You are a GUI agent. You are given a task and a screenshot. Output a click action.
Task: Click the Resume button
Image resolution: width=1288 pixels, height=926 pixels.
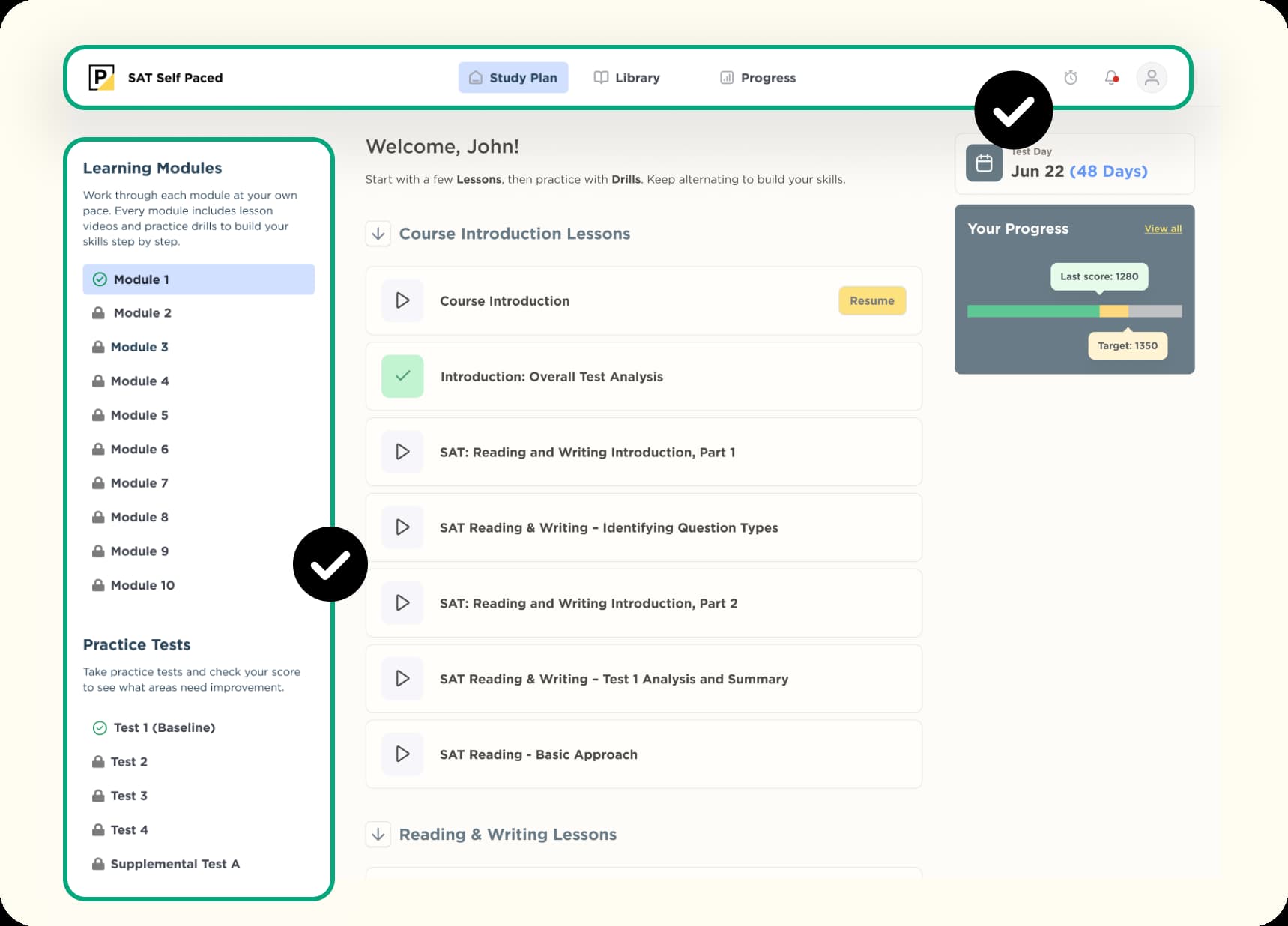(x=872, y=300)
